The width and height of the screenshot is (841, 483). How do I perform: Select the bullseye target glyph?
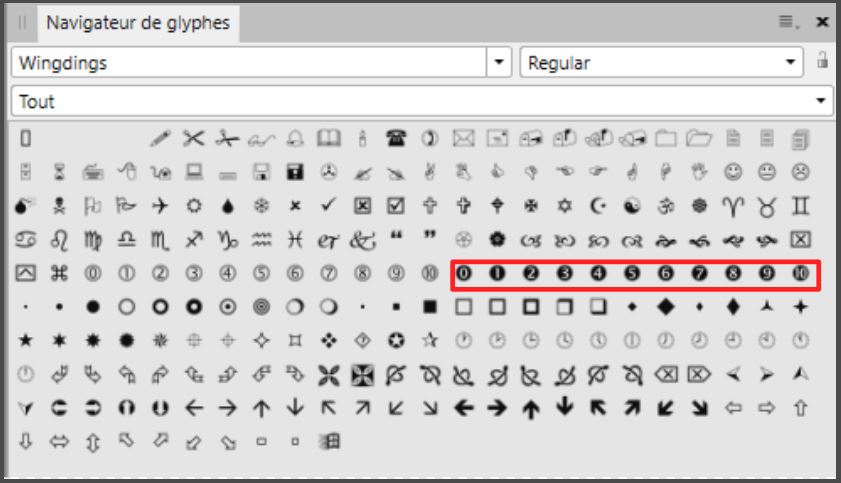(261, 307)
